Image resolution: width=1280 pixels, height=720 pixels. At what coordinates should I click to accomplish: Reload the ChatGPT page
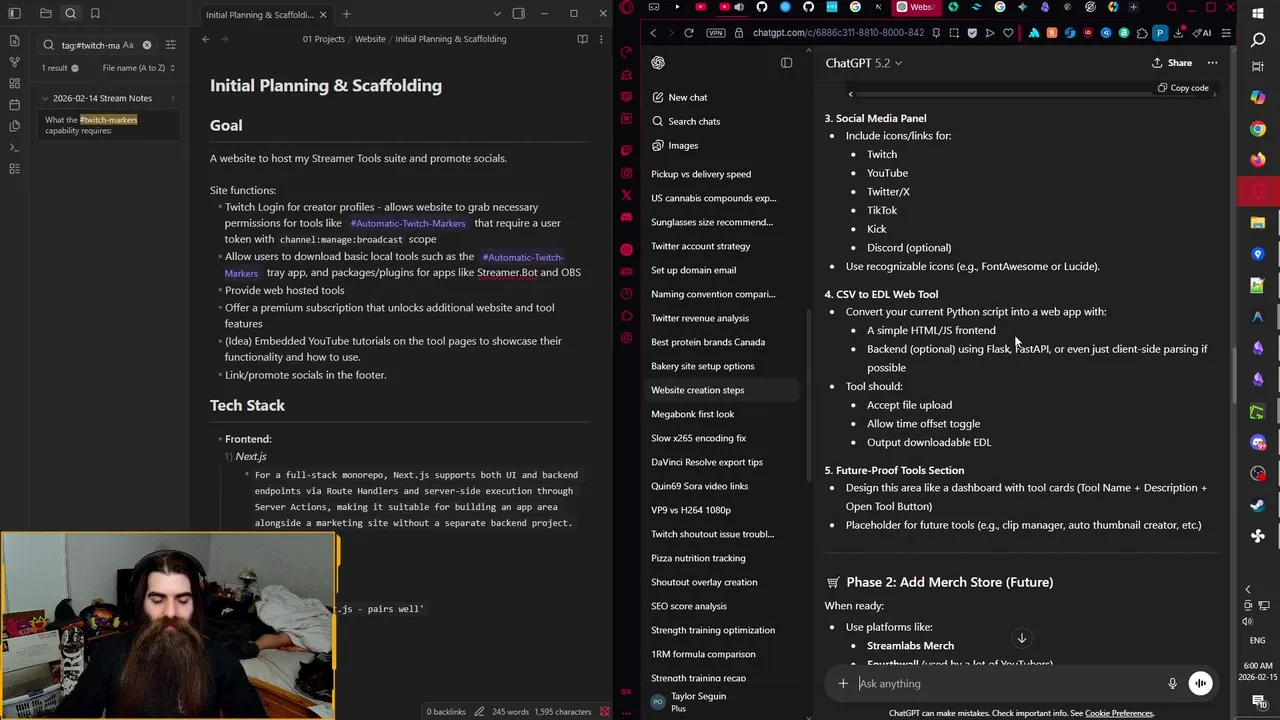tap(689, 33)
